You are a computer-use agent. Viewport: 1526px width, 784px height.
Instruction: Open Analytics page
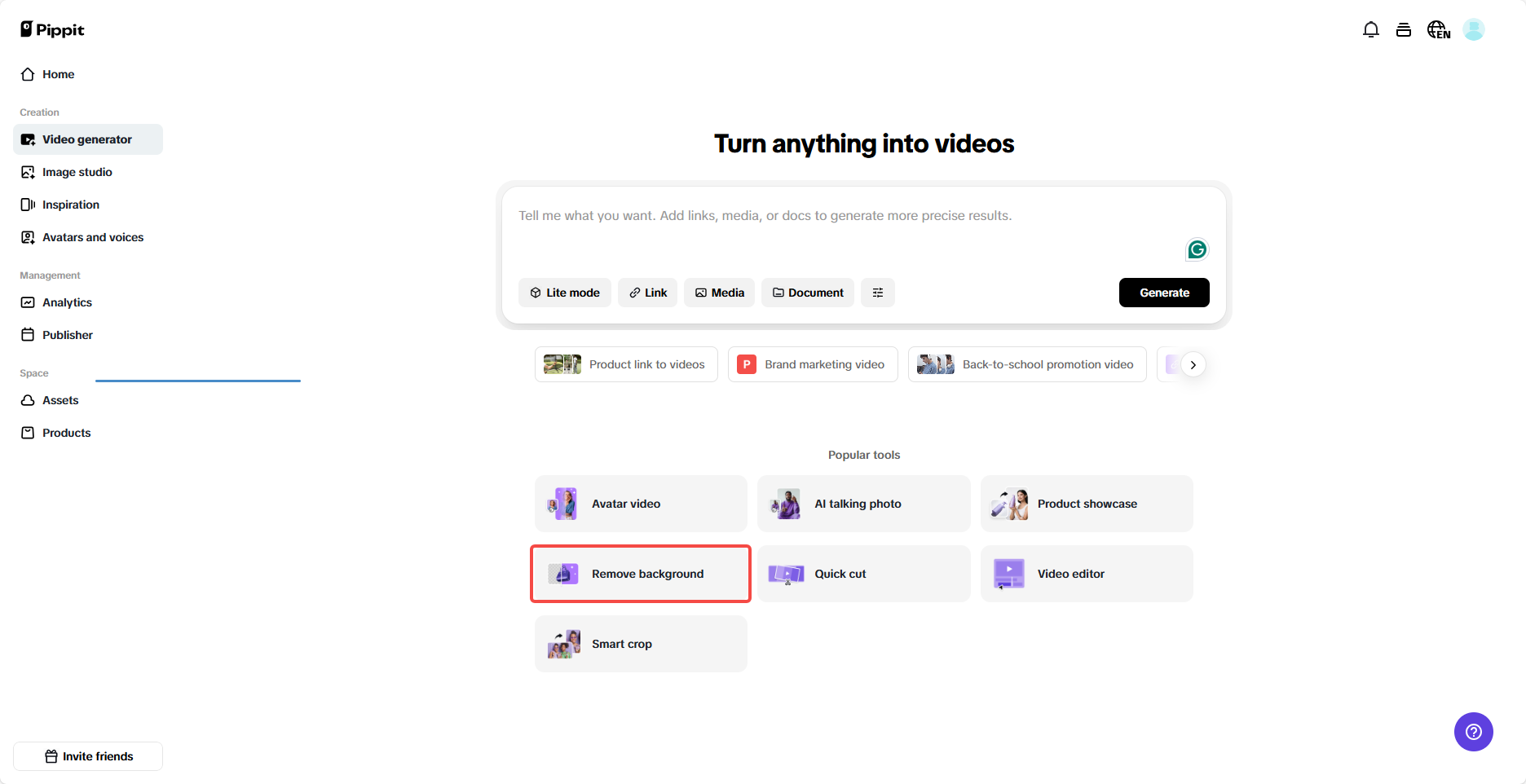coord(88,302)
